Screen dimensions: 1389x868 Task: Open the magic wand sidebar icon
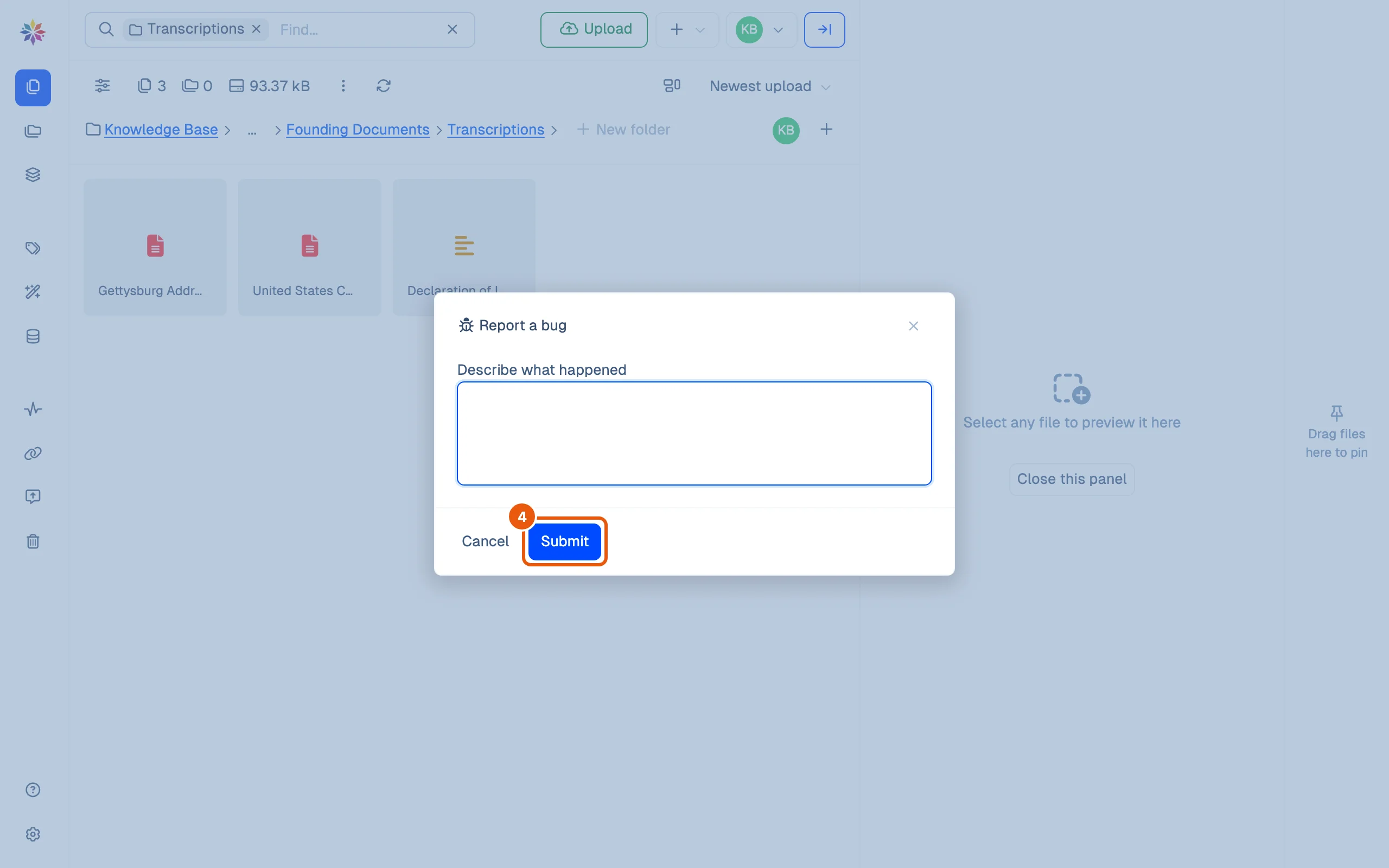pyautogui.click(x=33, y=292)
